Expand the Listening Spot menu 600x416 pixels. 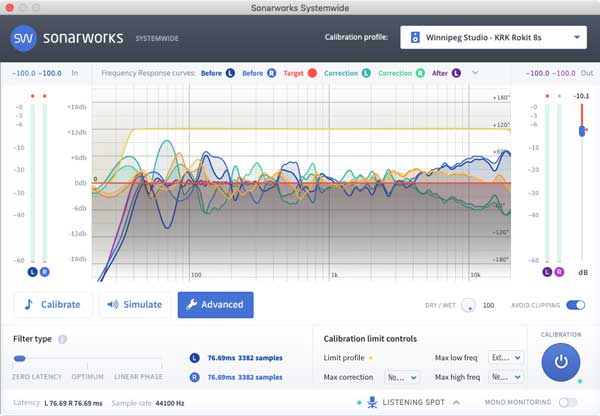456,402
